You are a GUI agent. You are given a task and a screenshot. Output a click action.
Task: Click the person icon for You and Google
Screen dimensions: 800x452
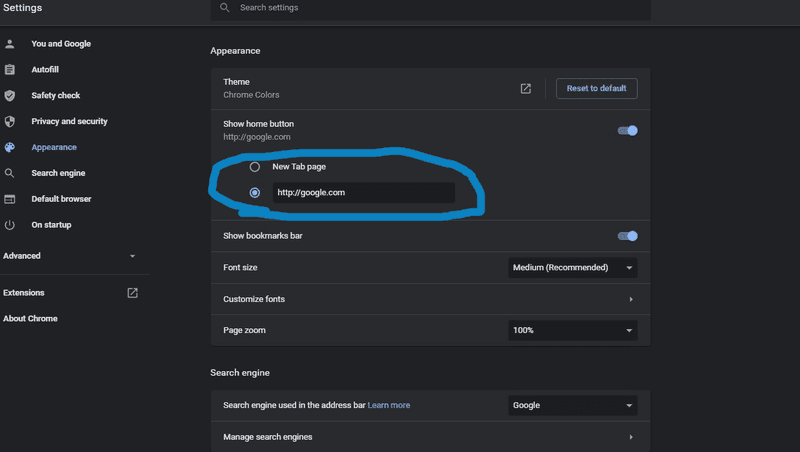10,44
